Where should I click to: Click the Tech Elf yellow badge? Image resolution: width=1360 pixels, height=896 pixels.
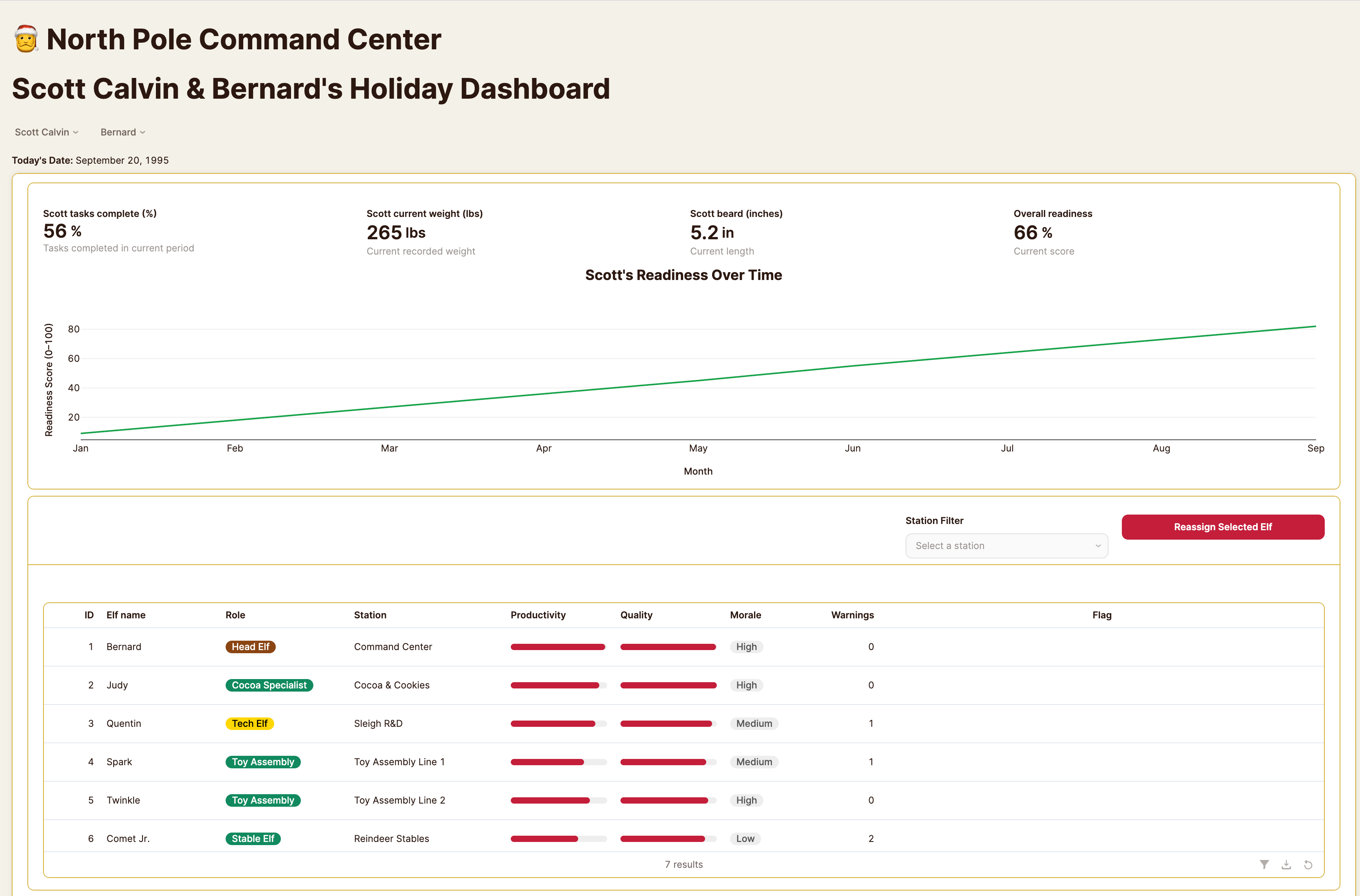click(x=250, y=723)
